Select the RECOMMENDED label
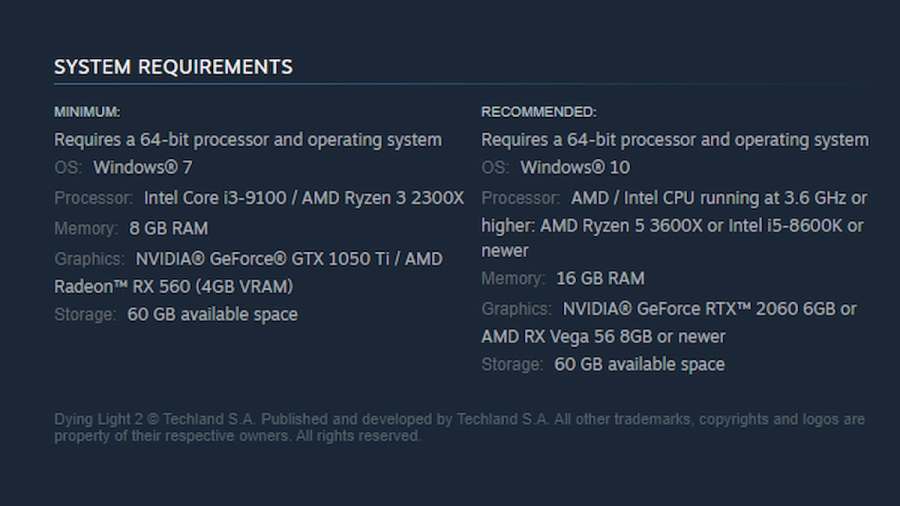The width and height of the screenshot is (900, 506). click(539, 112)
